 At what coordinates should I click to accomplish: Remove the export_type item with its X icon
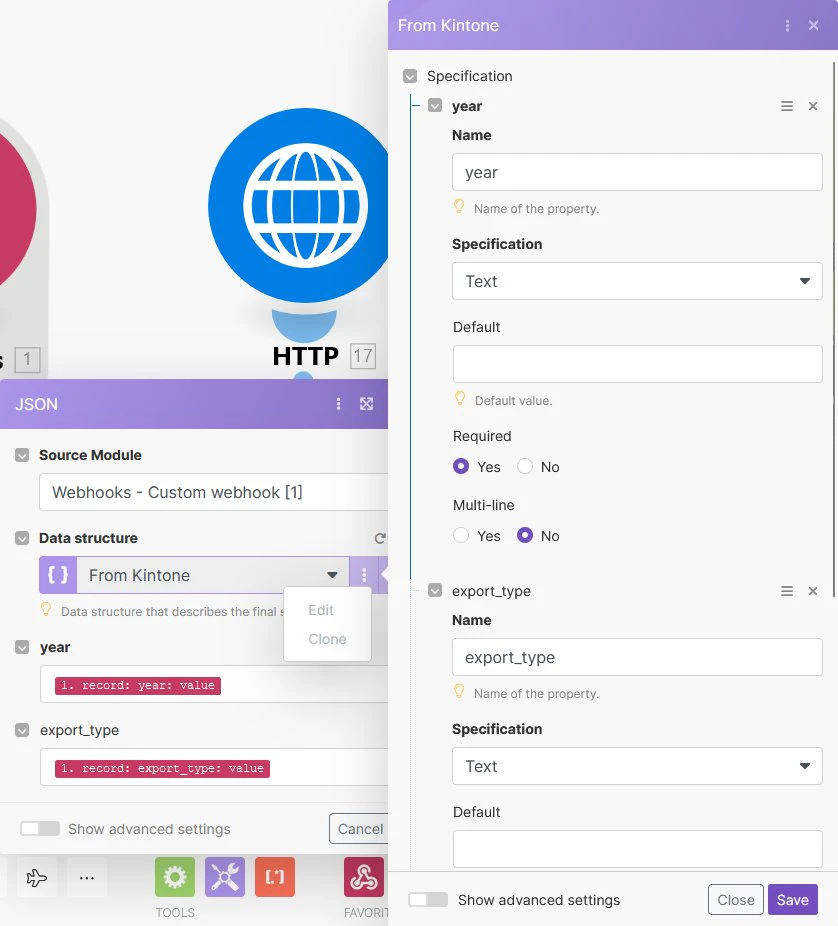pos(813,591)
